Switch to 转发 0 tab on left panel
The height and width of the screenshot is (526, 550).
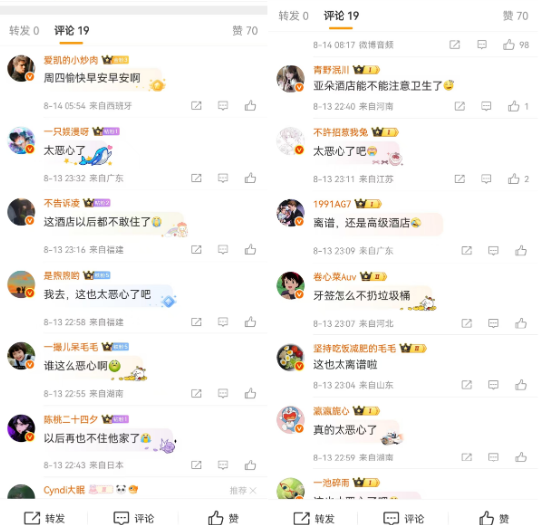(24, 31)
